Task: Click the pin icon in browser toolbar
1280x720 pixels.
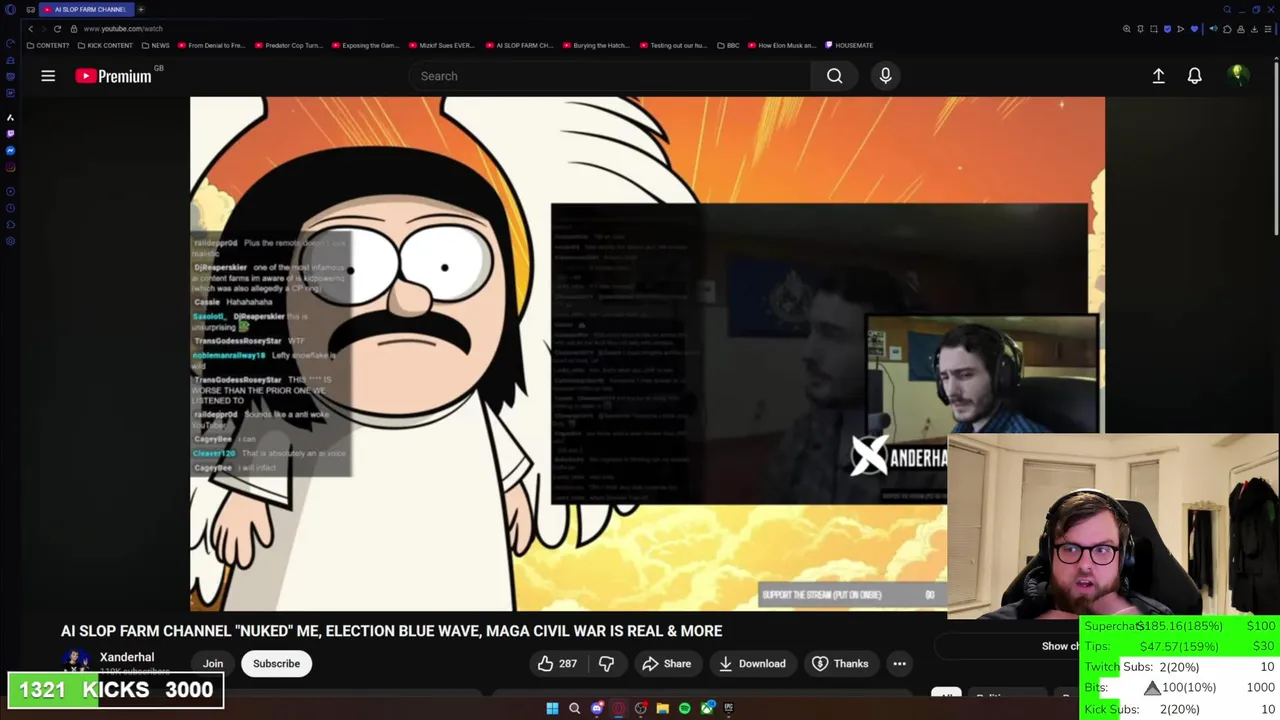Action: click(1140, 29)
